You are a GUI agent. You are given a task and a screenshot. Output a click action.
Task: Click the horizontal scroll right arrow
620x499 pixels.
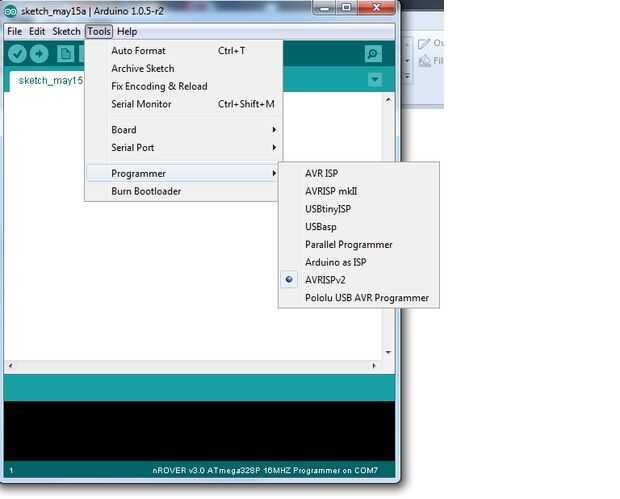click(374, 365)
